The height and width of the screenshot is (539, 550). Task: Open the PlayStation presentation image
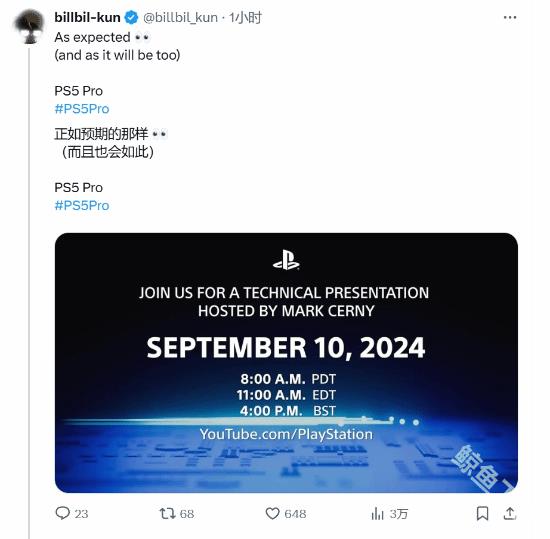pos(286,363)
